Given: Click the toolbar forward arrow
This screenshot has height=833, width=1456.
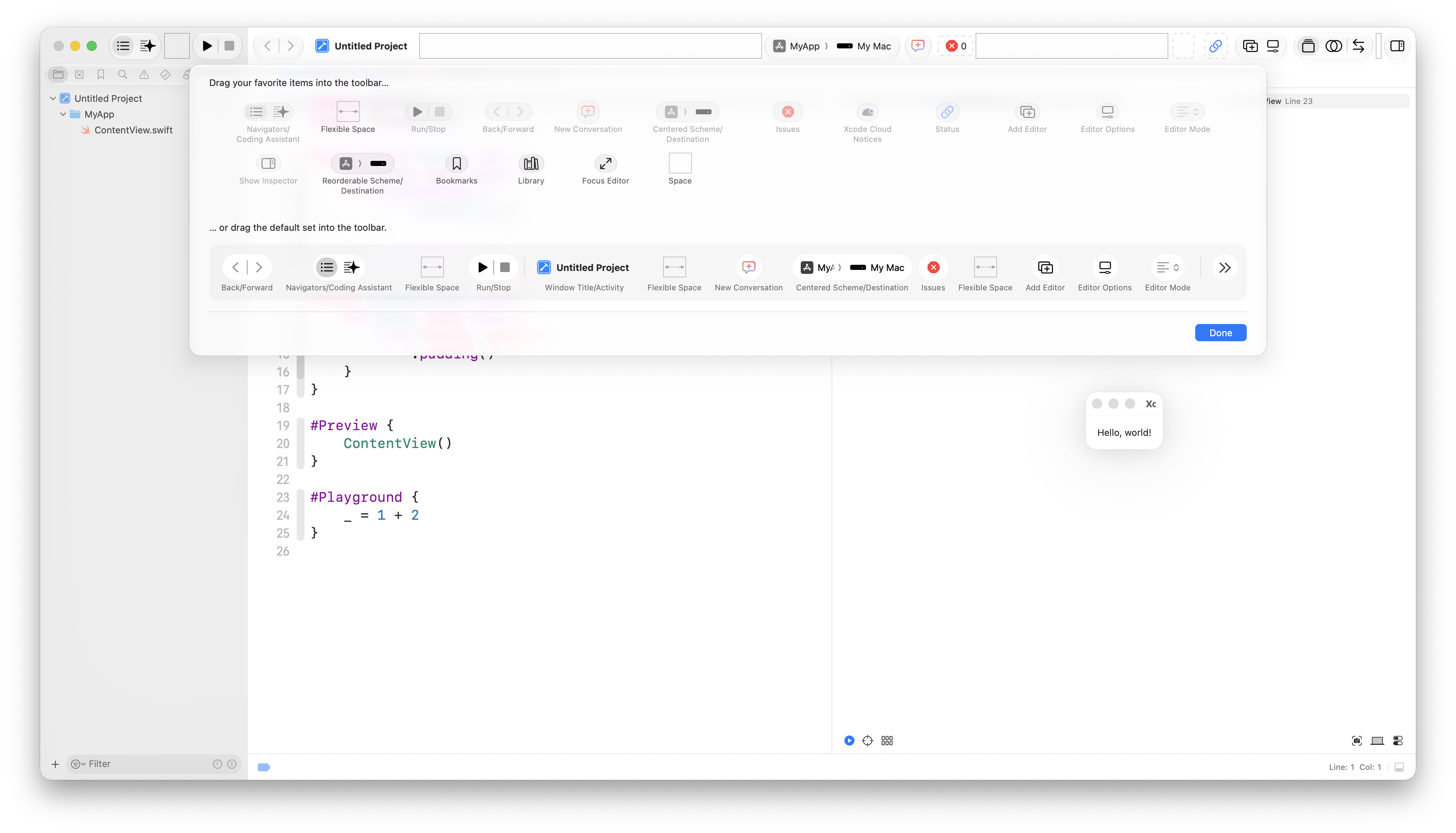Looking at the screenshot, I should 291,46.
